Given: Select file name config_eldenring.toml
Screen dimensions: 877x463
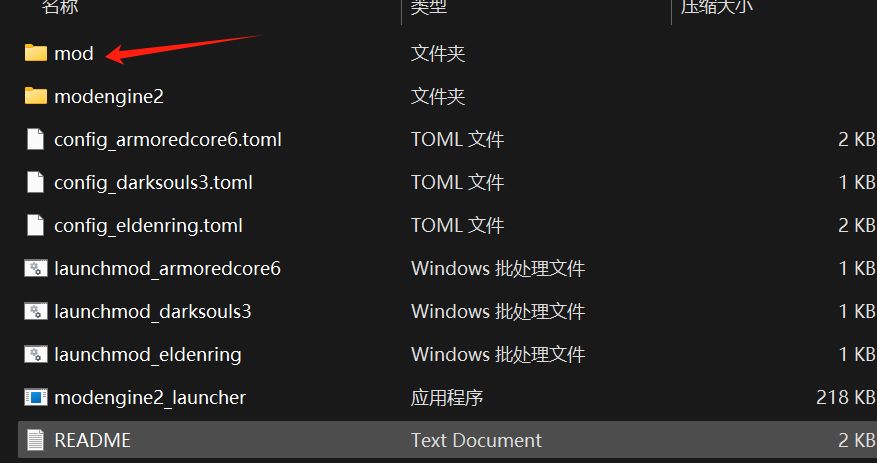Looking at the screenshot, I should click(x=148, y=226).
